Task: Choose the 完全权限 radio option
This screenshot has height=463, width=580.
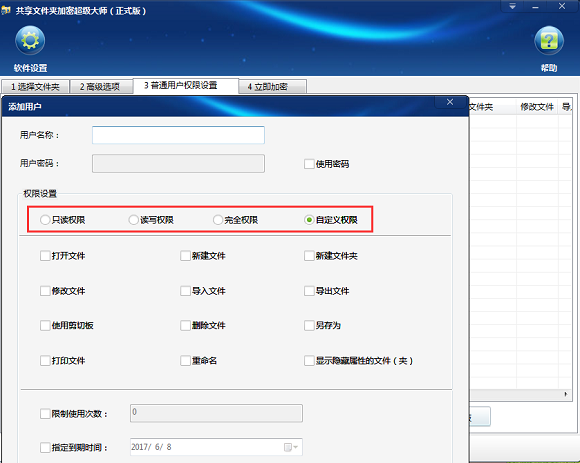Action: [x=218, y=220]
